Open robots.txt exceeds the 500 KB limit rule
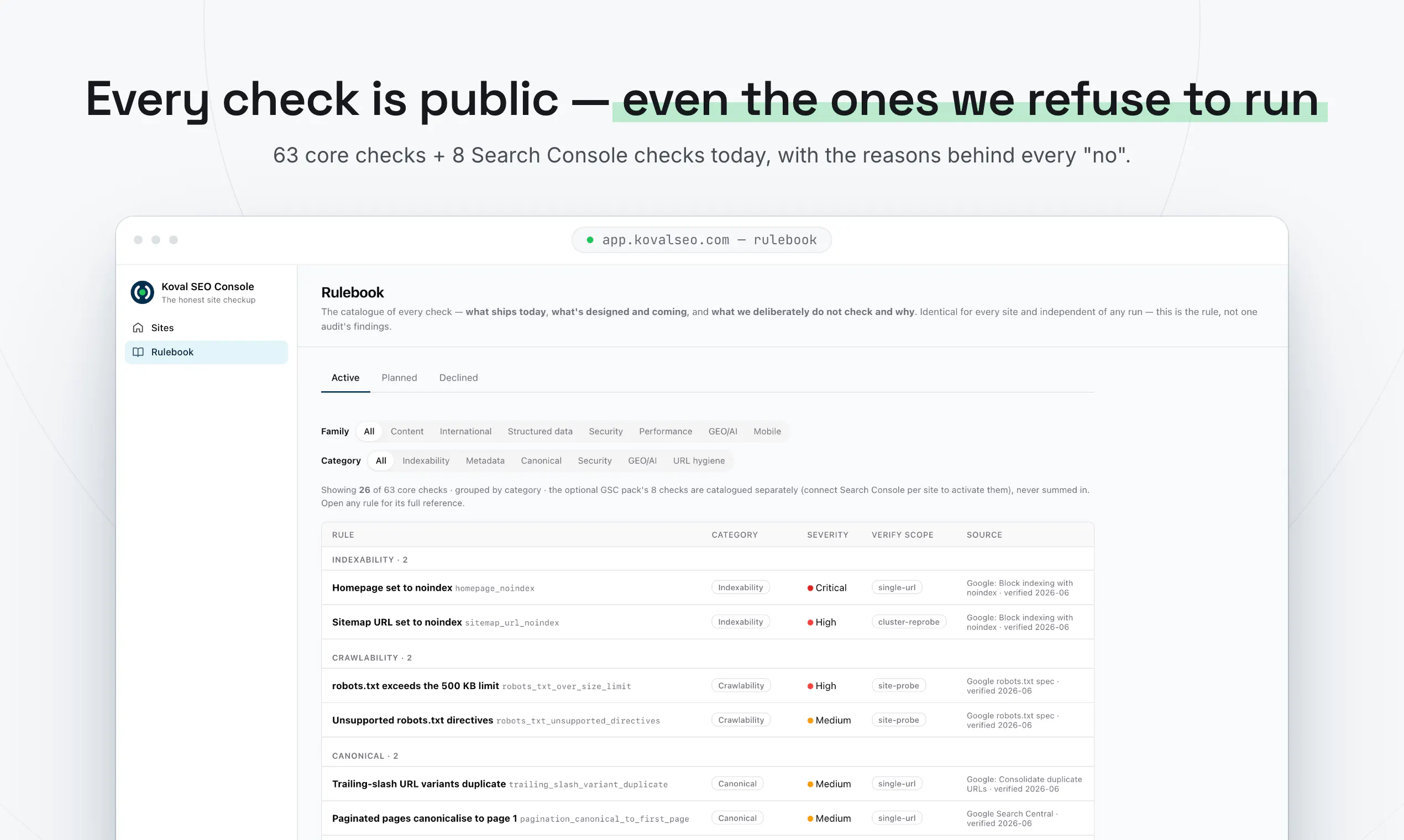1404x840 pixels. point(708,685)
